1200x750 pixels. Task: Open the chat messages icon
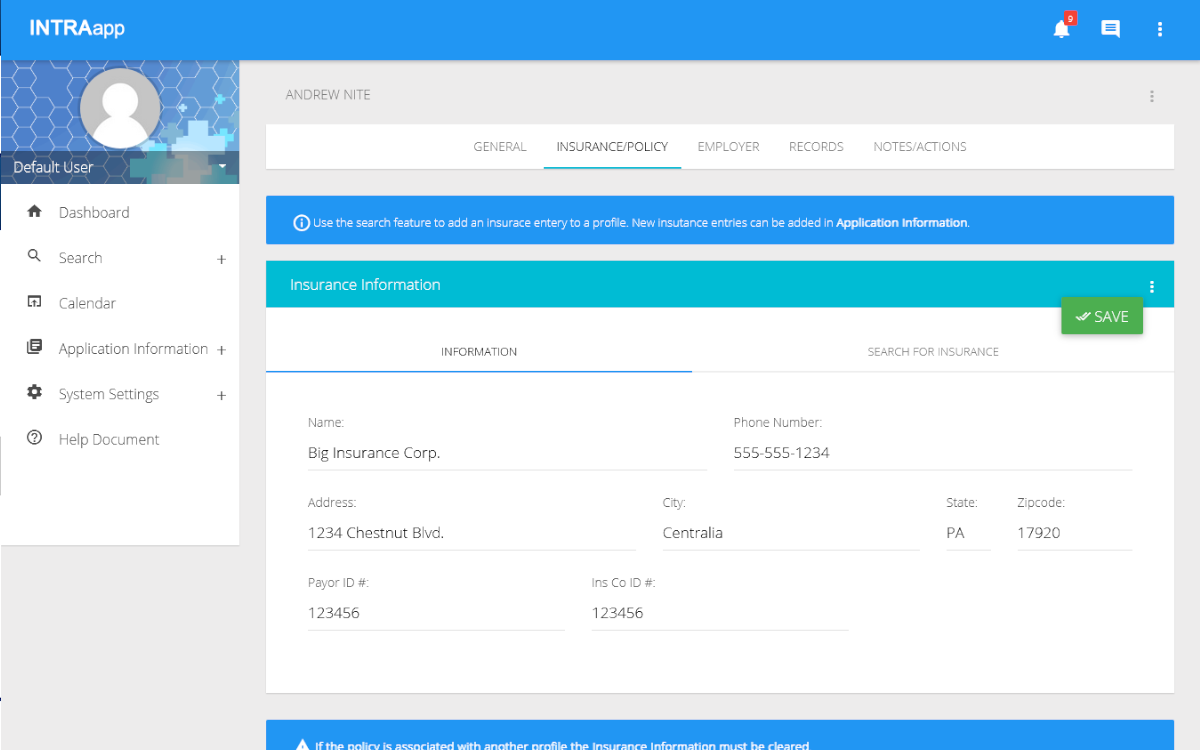click(x=1110, y=29)
